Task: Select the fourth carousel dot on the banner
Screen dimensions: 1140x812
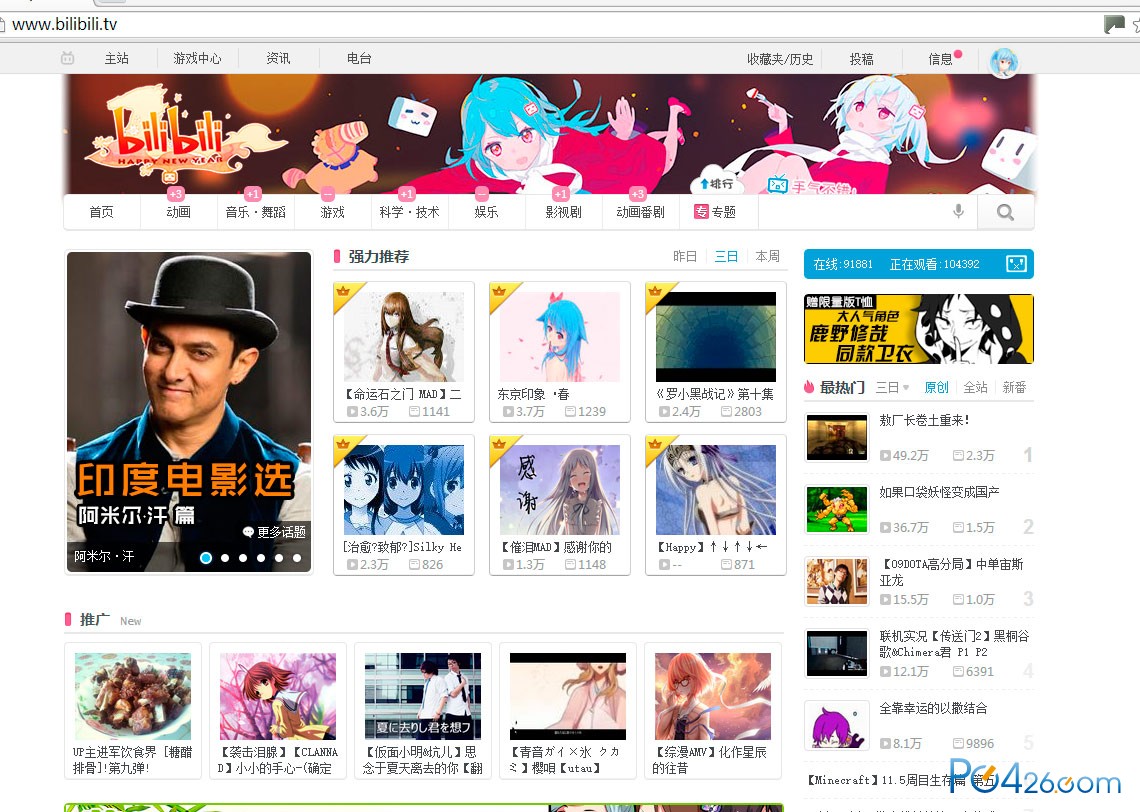Action: click(261, 558)
